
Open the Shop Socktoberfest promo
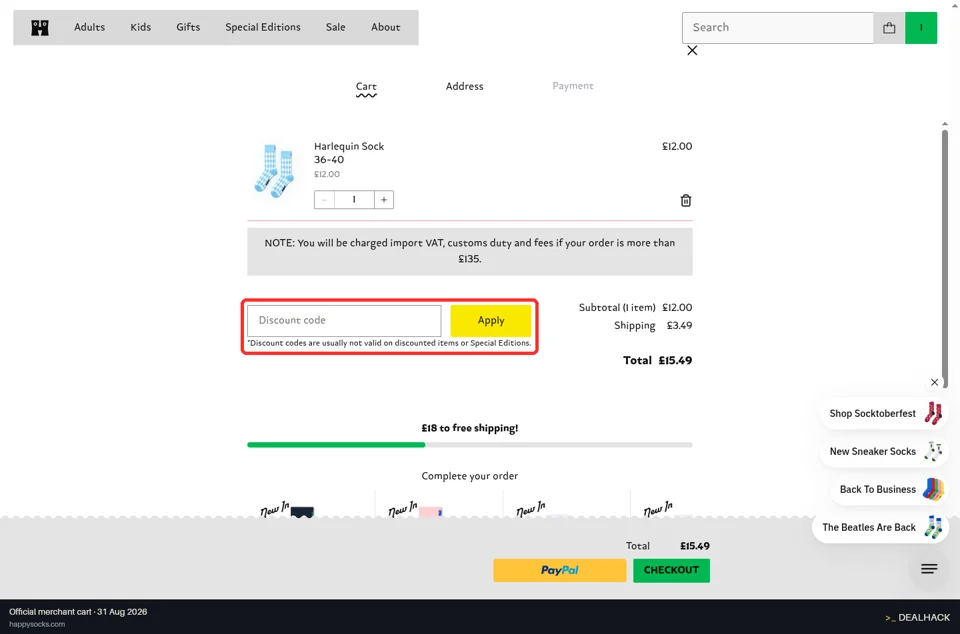pyautogui.click(x=883, y=413)
